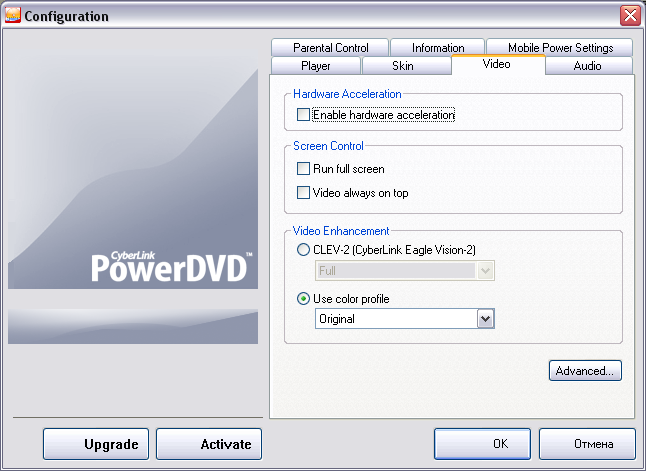Open the Original color profile dropdown
646x471 pixels.
coord(405,319)
